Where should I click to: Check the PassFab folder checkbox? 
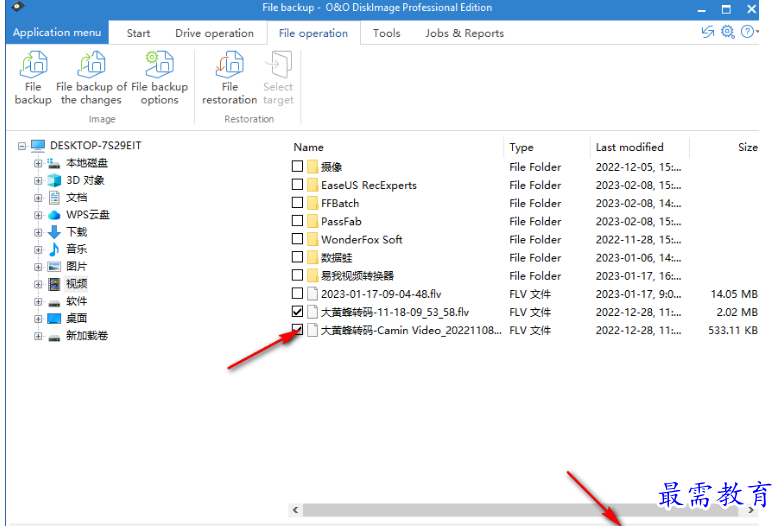click(297, 220)
